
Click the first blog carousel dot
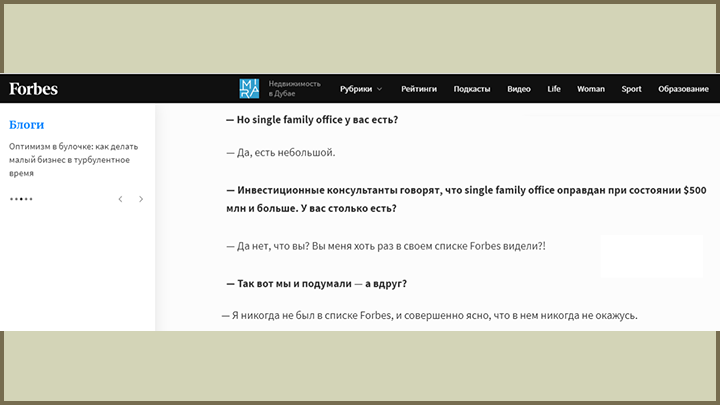(11, 199)
